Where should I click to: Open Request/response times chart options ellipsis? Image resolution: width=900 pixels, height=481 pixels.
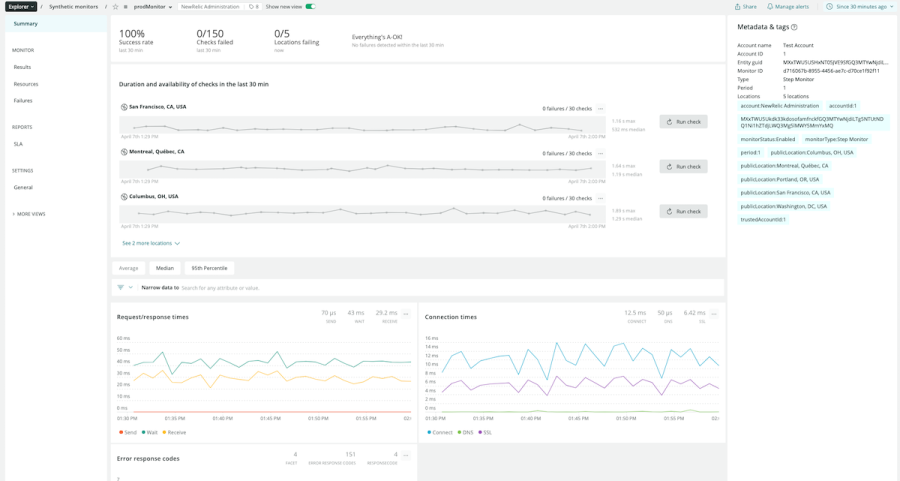[406, 314]
